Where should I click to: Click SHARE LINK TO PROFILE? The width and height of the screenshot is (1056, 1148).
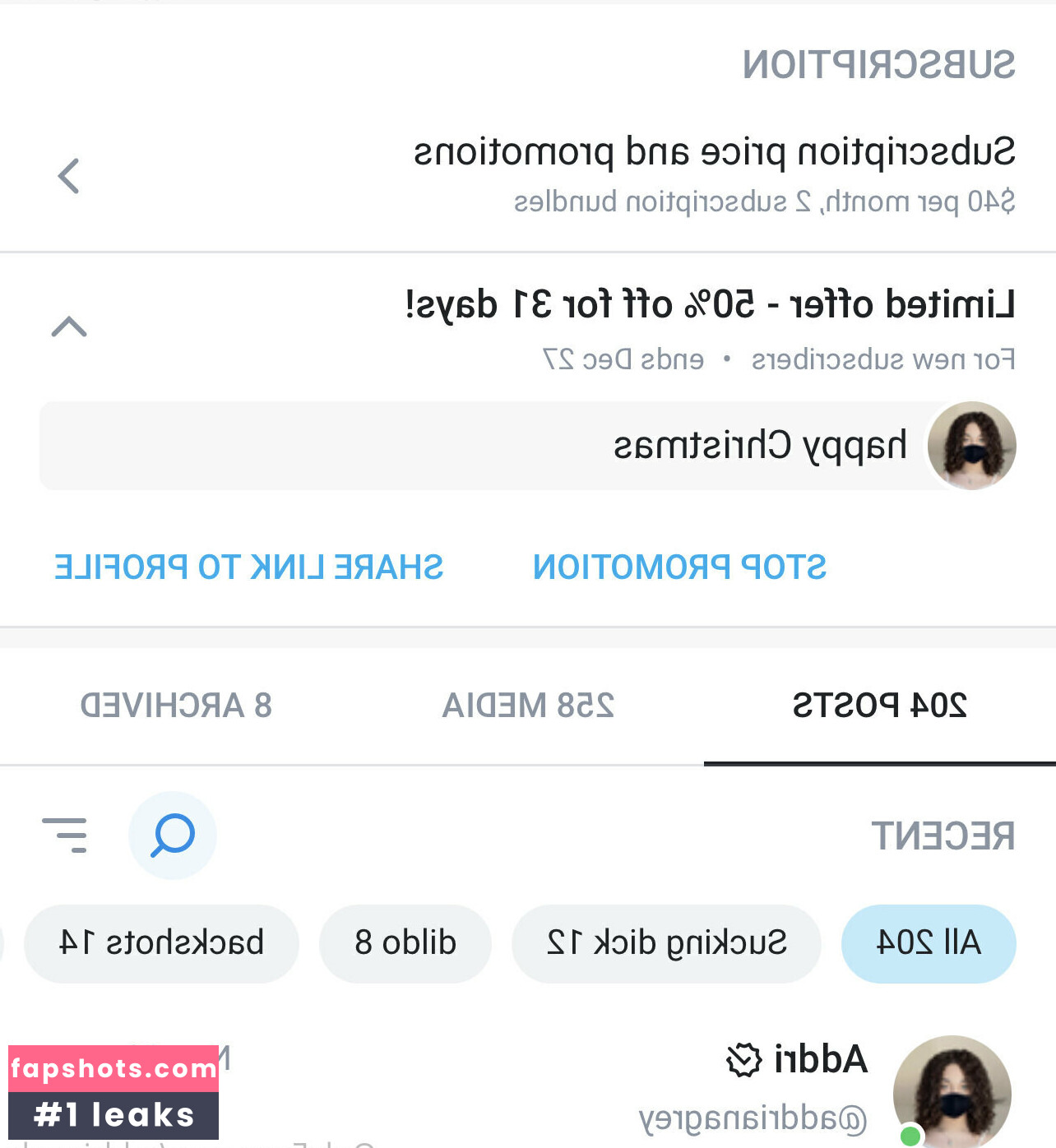(248, 567)
